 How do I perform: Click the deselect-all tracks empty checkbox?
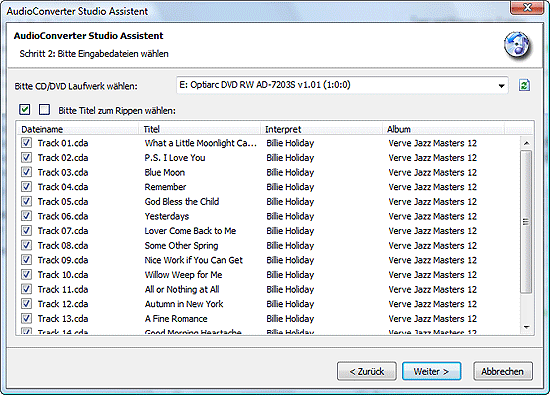(44, 110)
